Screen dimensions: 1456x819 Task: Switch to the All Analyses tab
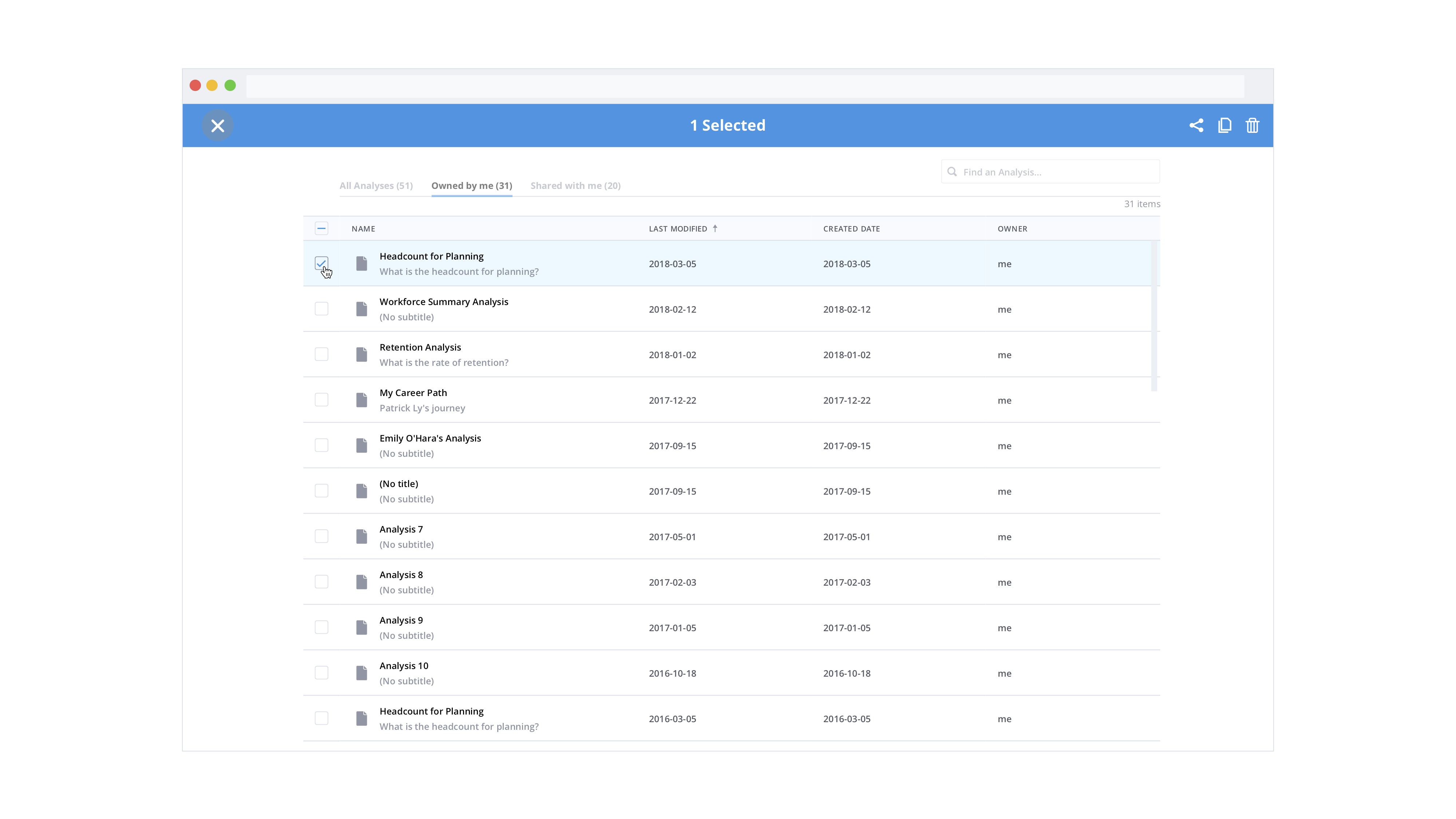[x=376, y=185]
